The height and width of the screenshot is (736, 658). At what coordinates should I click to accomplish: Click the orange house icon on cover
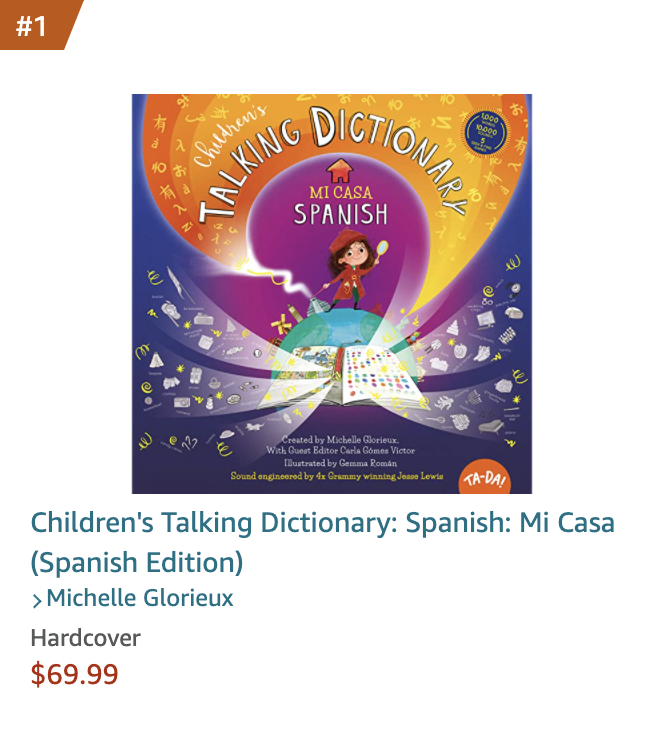point(340,170)
